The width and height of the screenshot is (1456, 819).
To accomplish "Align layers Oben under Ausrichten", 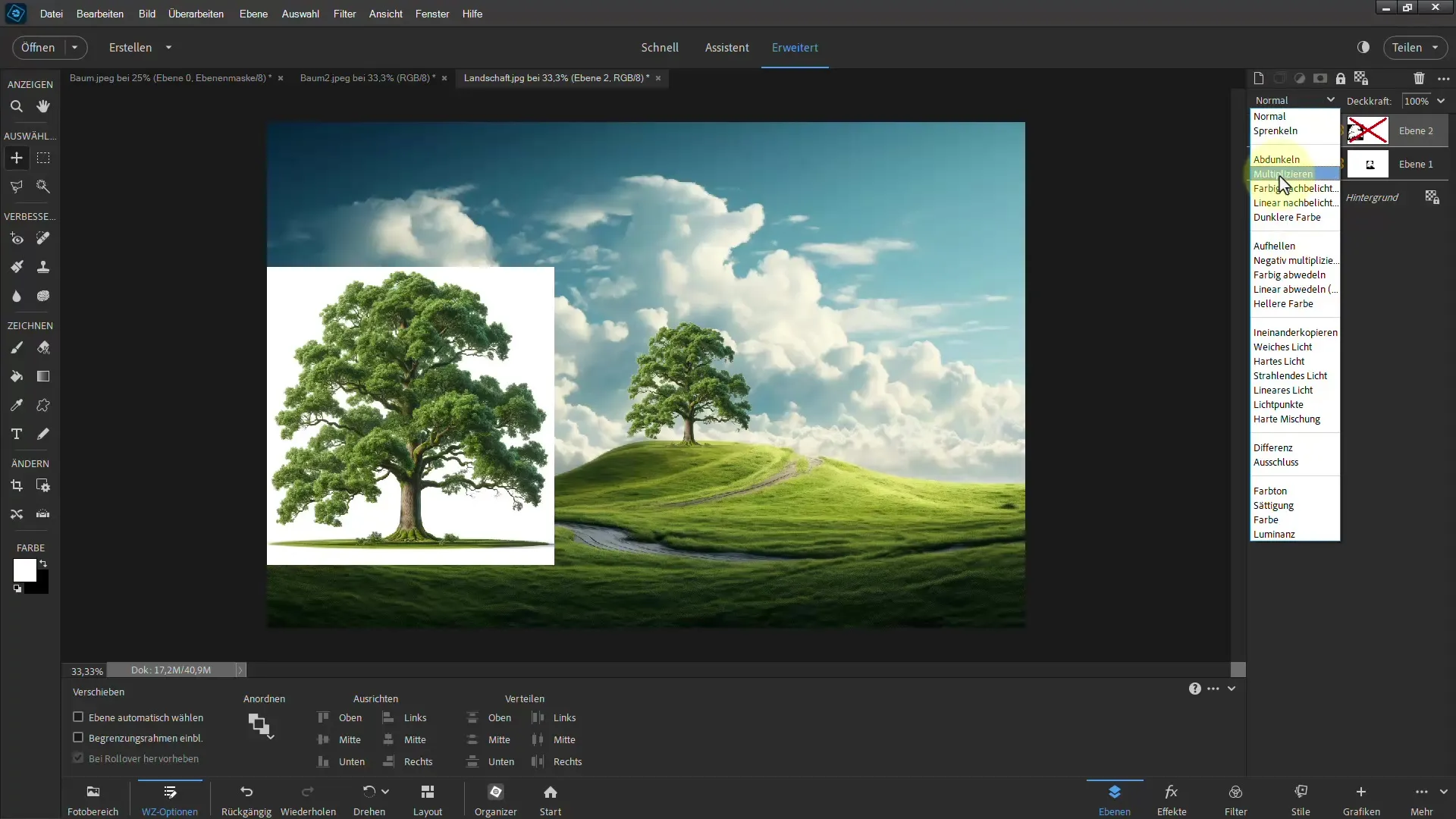I will [x=340, y=717].
